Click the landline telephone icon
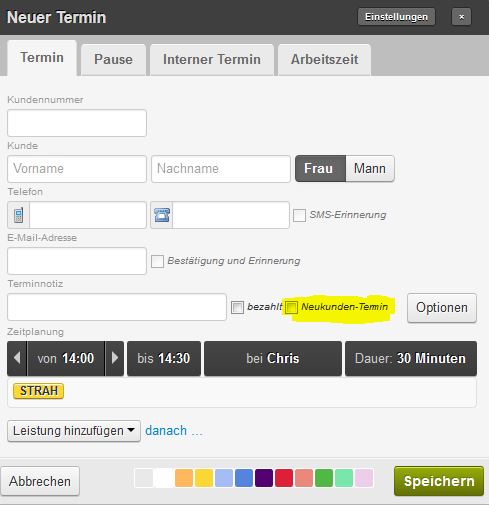This screenshot has width=489, height=505. click(162, 215)
